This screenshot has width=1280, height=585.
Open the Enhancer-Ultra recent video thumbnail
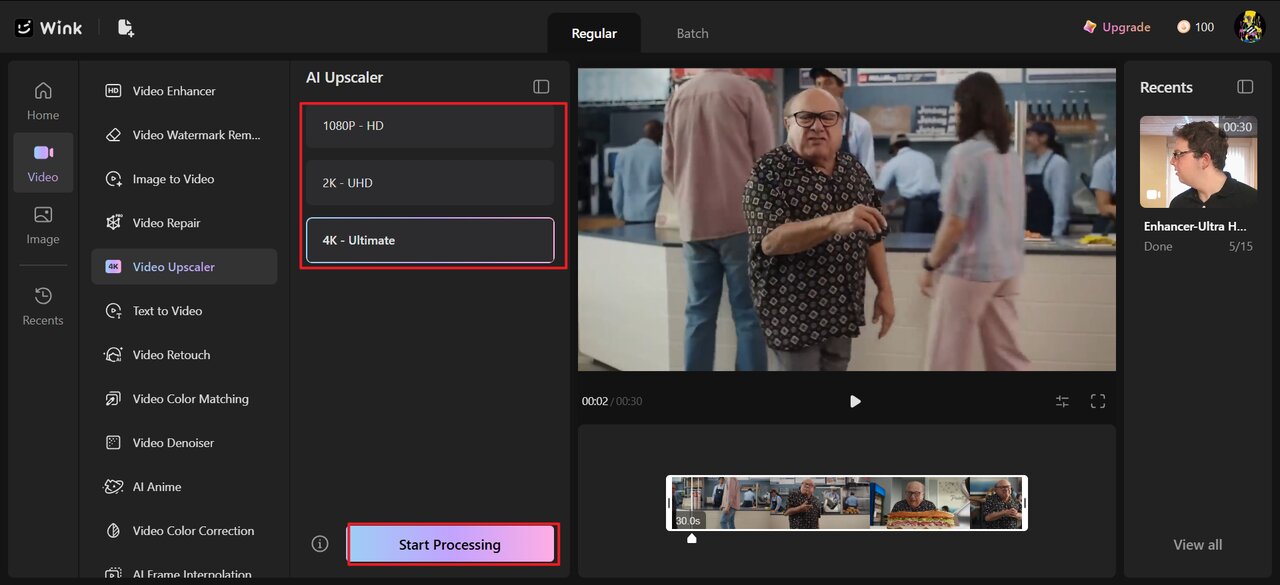1198,162
